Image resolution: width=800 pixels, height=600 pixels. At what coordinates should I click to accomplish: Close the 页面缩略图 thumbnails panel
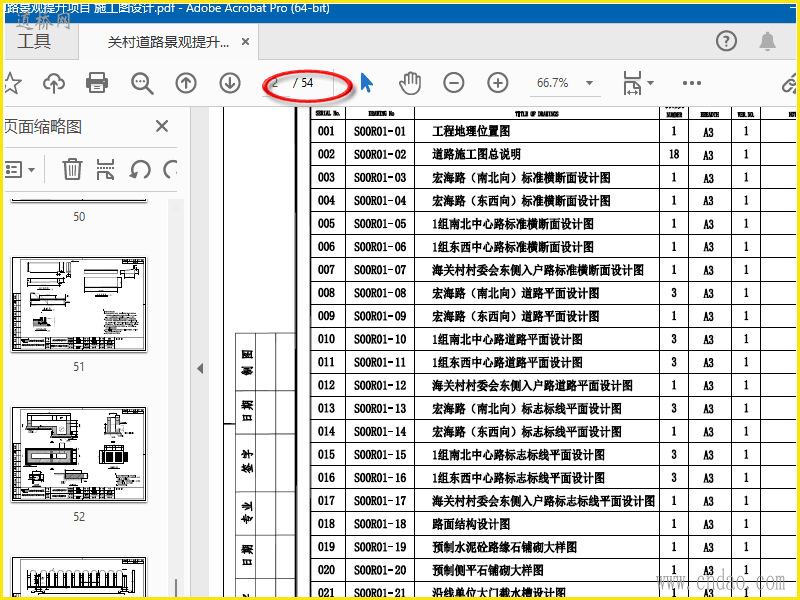[162, 126]
